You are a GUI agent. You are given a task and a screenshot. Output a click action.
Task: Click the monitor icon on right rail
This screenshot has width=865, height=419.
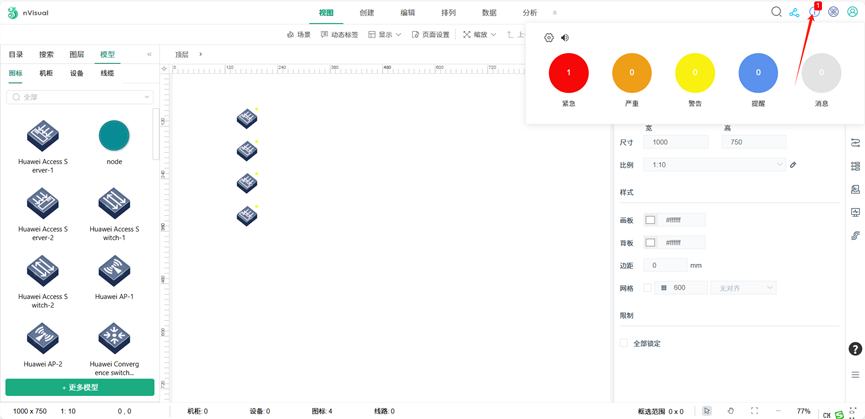856,212
